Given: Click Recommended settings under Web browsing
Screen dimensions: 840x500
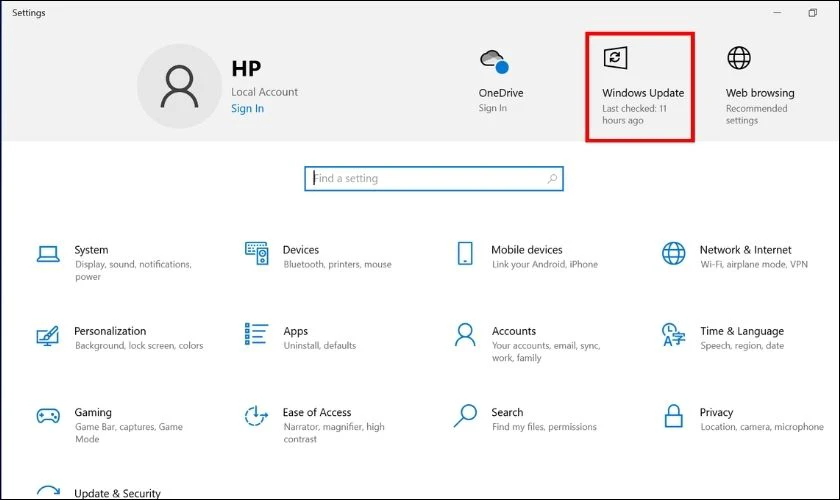Looking at the screenshot, I should pos(756,114).
